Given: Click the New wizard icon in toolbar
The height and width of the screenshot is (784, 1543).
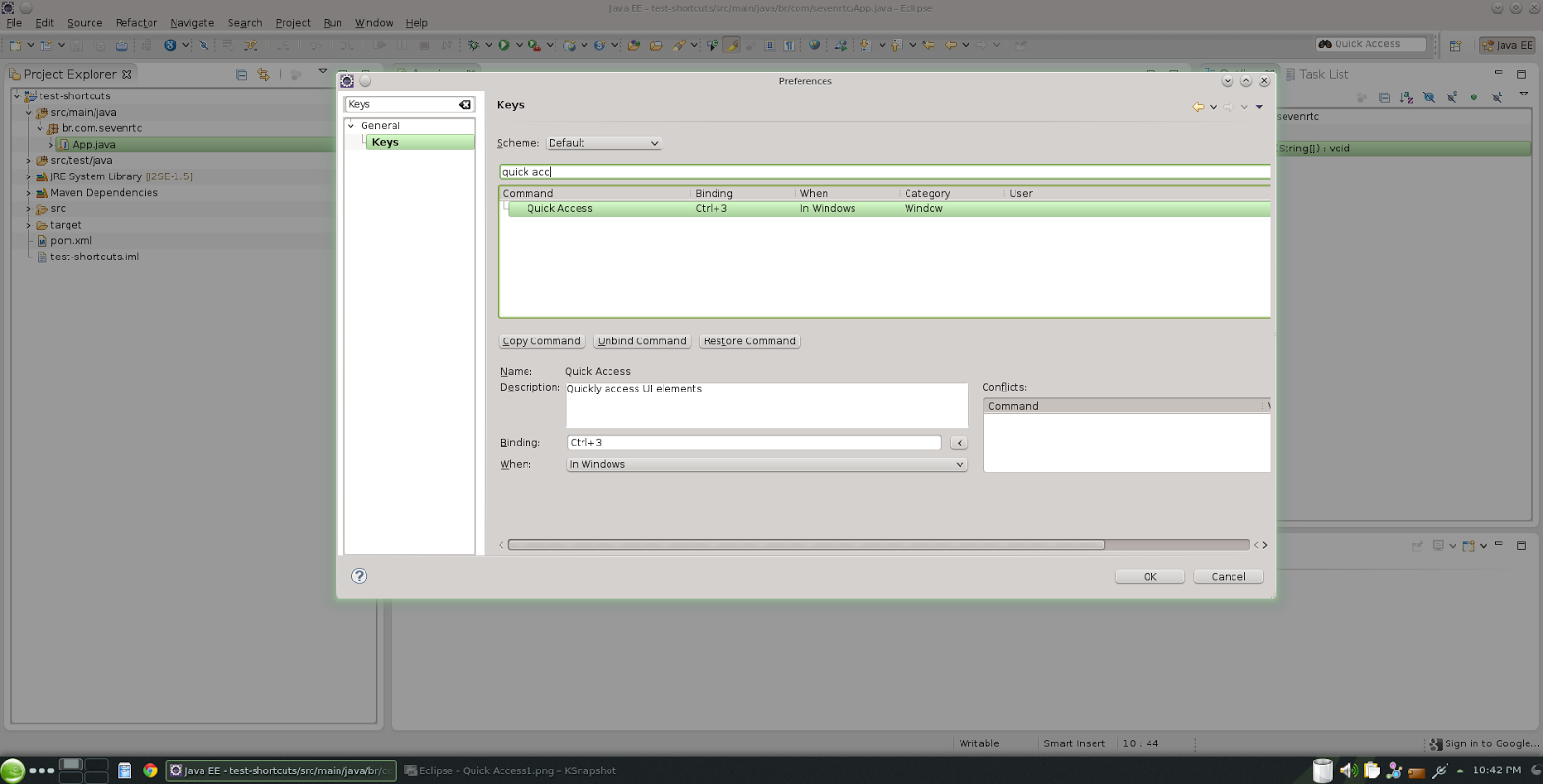Looking at the screenshot, I should pos(14,45).
